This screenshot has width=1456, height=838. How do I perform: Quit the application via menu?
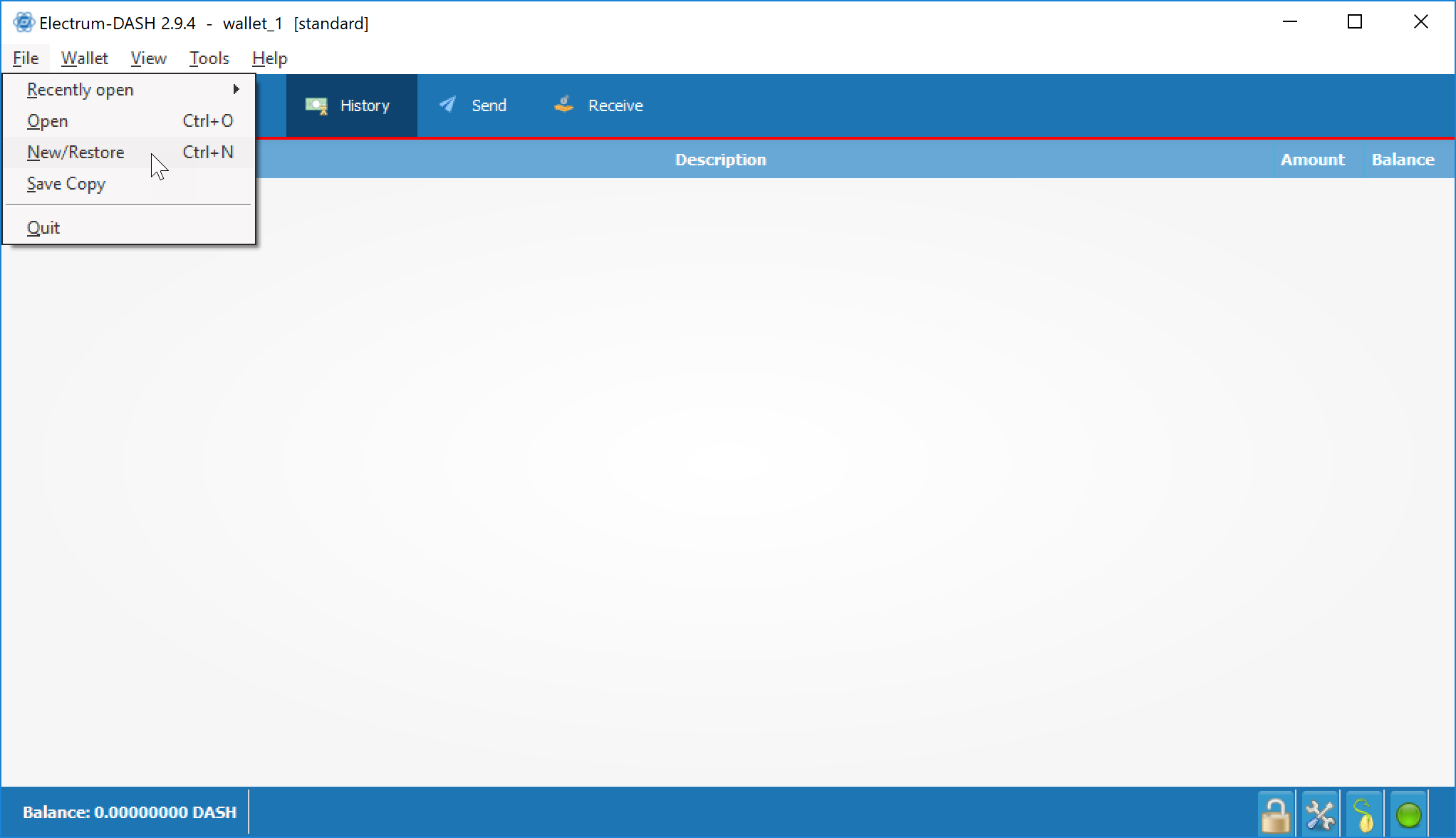43,228
